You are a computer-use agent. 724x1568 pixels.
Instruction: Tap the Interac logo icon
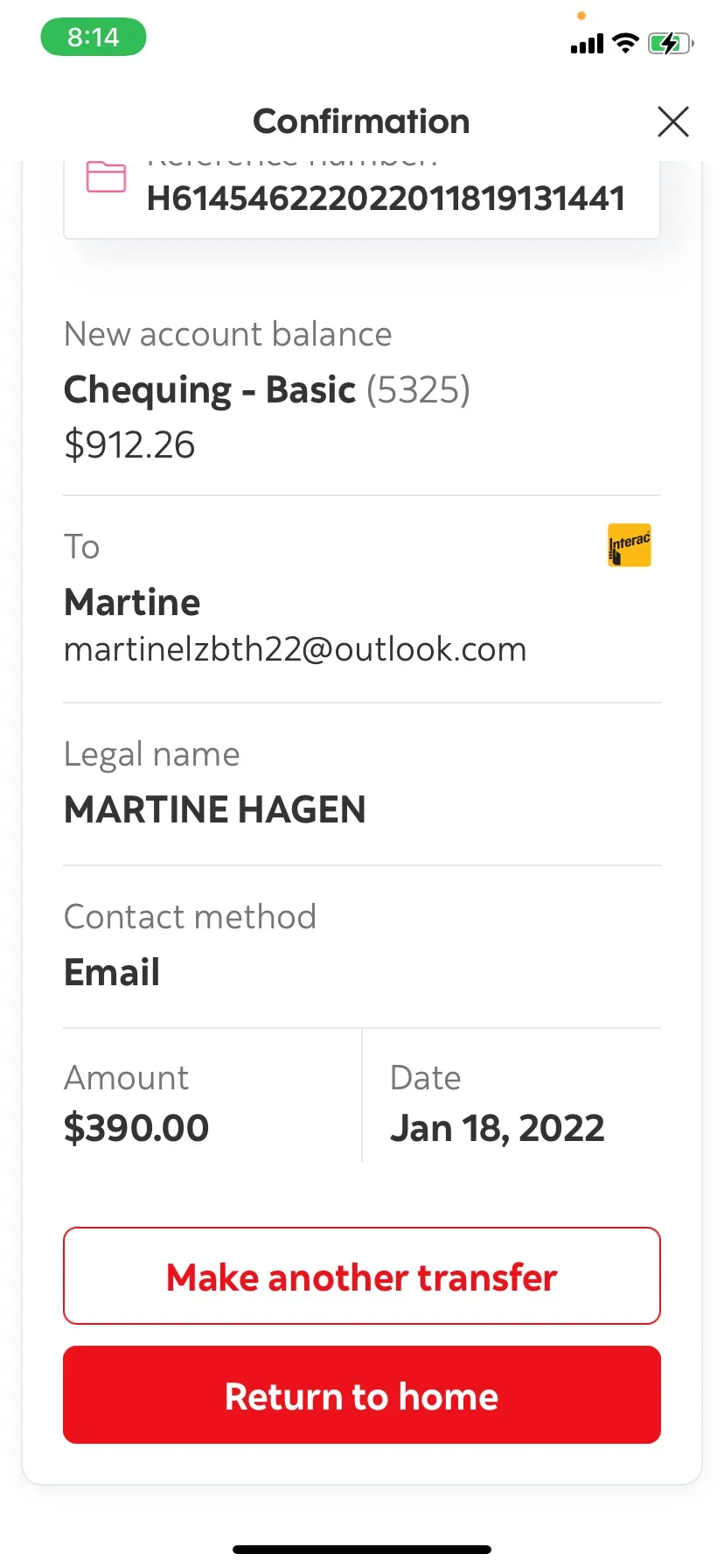pyautogui.click(x=630, y=545)
